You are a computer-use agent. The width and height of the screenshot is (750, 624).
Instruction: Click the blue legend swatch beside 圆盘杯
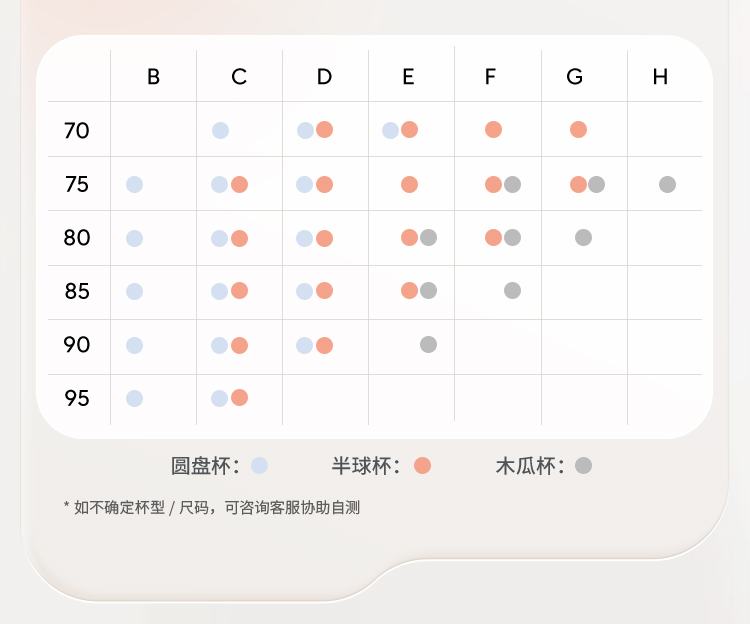point(259,465)
